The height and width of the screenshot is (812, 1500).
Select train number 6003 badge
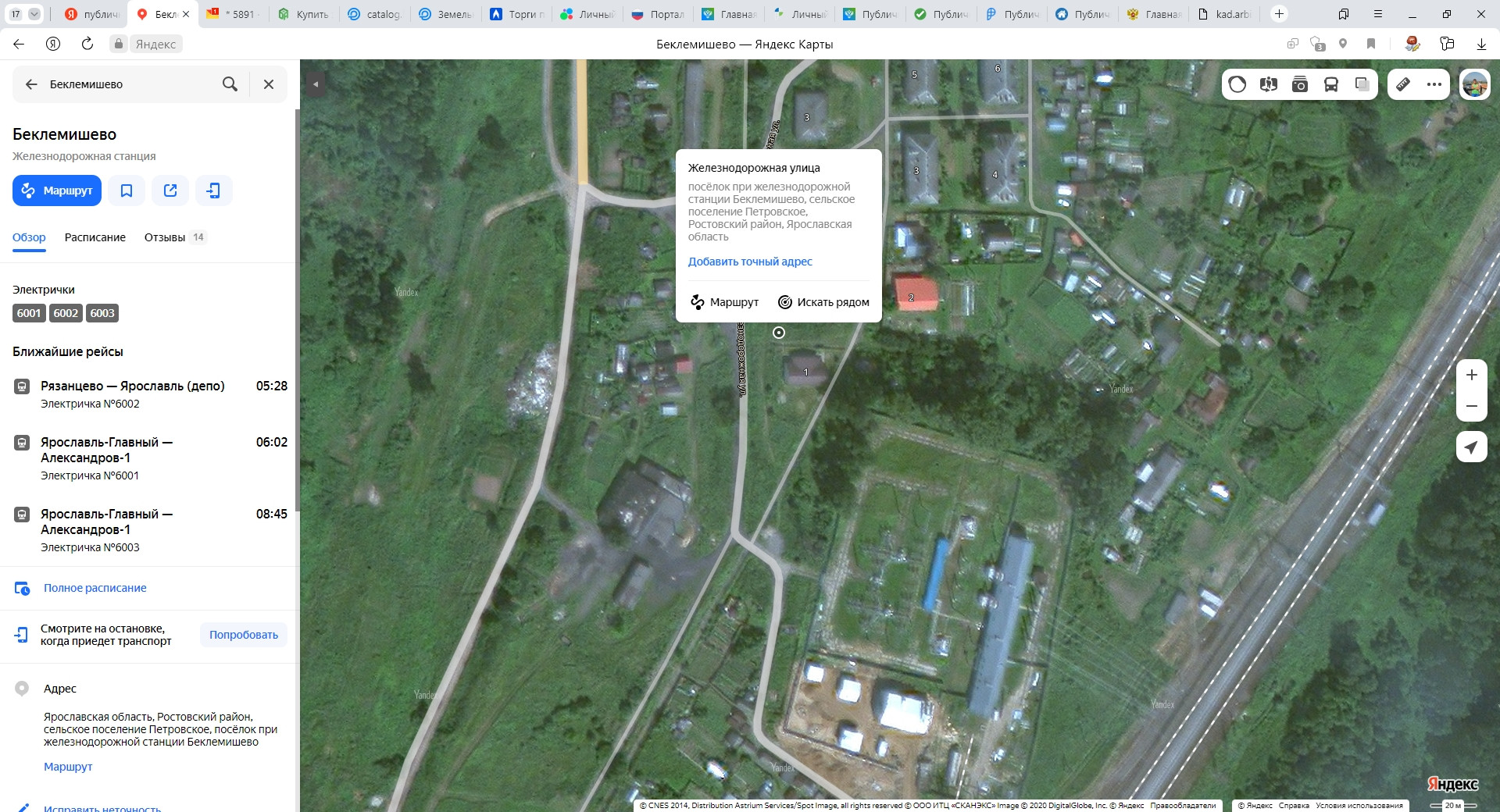(102, 313)
